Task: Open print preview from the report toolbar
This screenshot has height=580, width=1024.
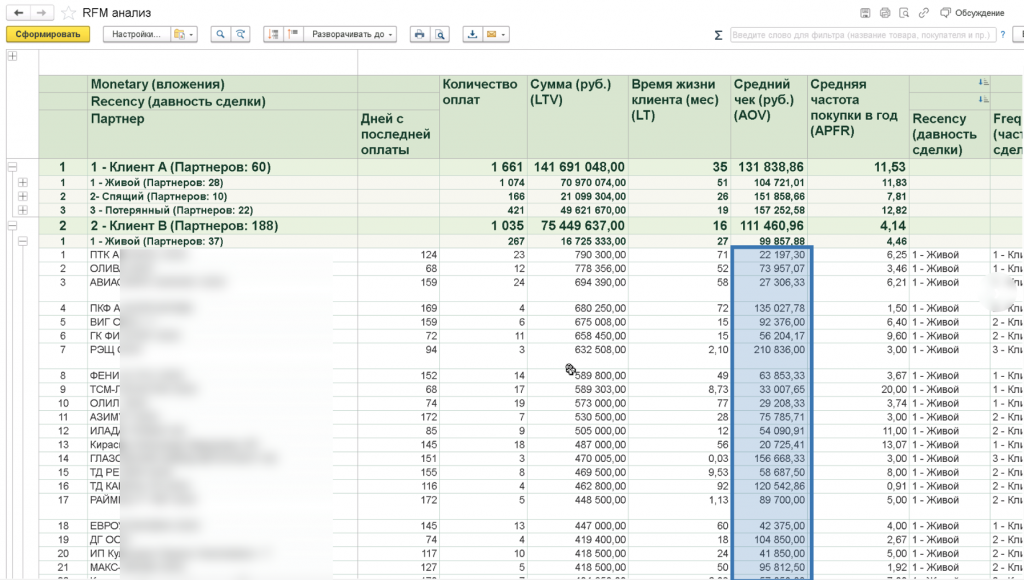Action: point(440,34)
